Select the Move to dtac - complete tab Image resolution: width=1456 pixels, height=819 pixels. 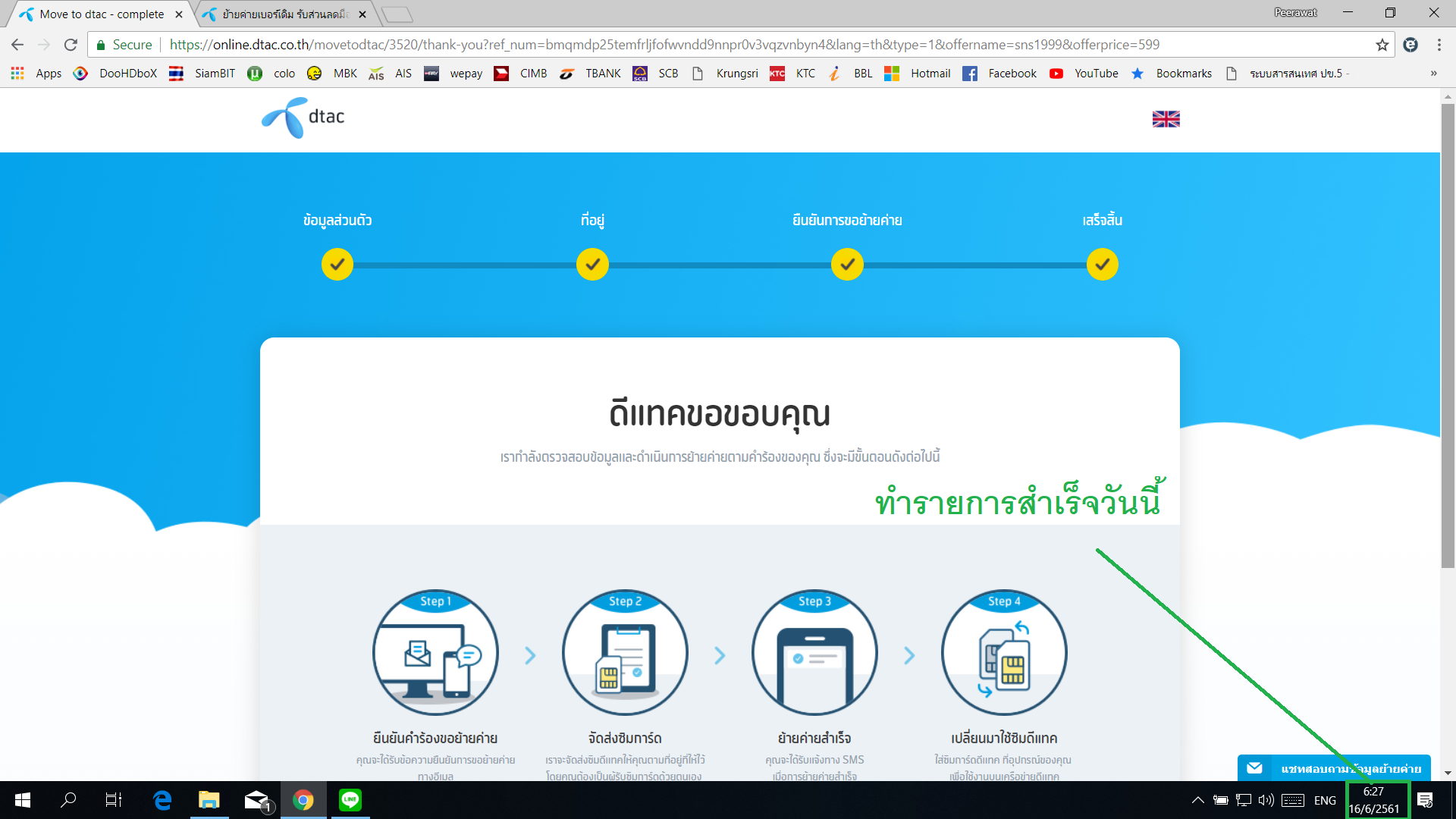[x=102, y=14]
